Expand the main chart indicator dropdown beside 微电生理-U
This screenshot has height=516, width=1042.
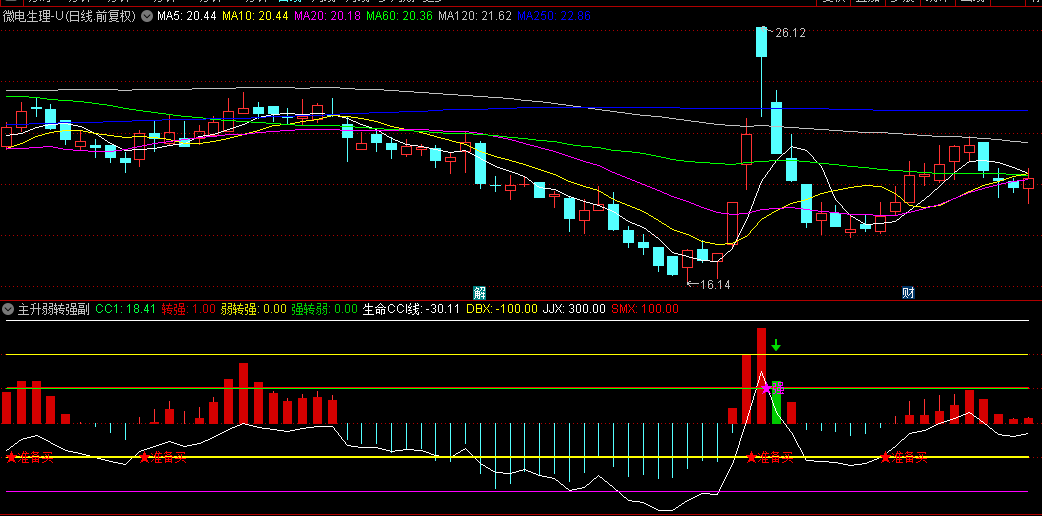pos(146,16)
